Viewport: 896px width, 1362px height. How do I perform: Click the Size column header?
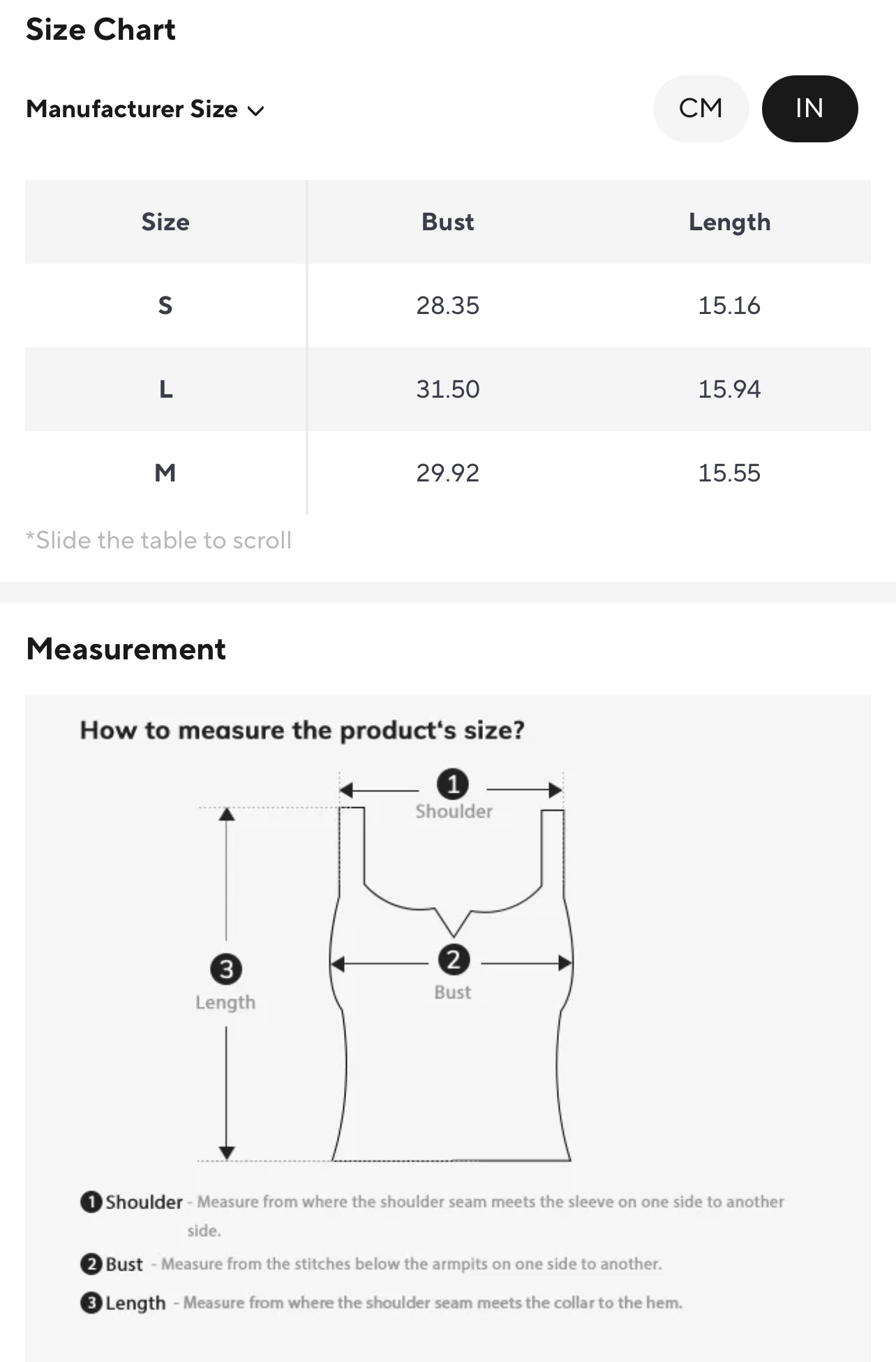click(165, 222)
